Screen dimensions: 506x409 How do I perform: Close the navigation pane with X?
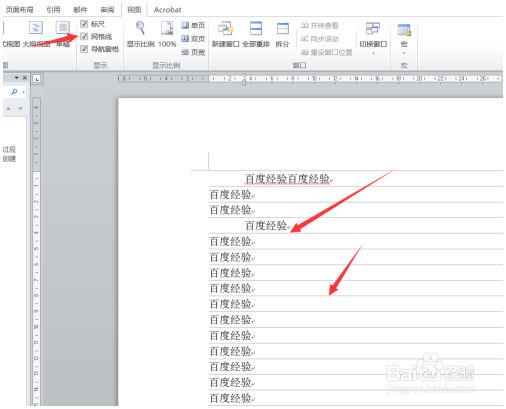[x=25, y=78]
